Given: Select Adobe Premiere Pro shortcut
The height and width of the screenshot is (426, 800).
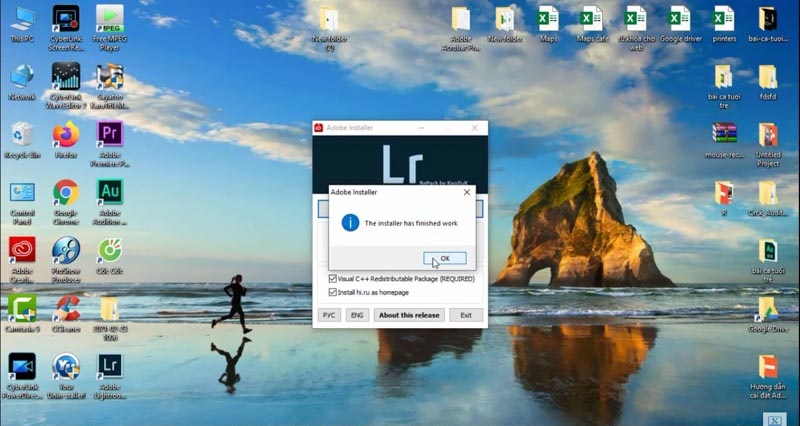Looking at the screenshot, I should pyautogui.click(x=110, y=144).
